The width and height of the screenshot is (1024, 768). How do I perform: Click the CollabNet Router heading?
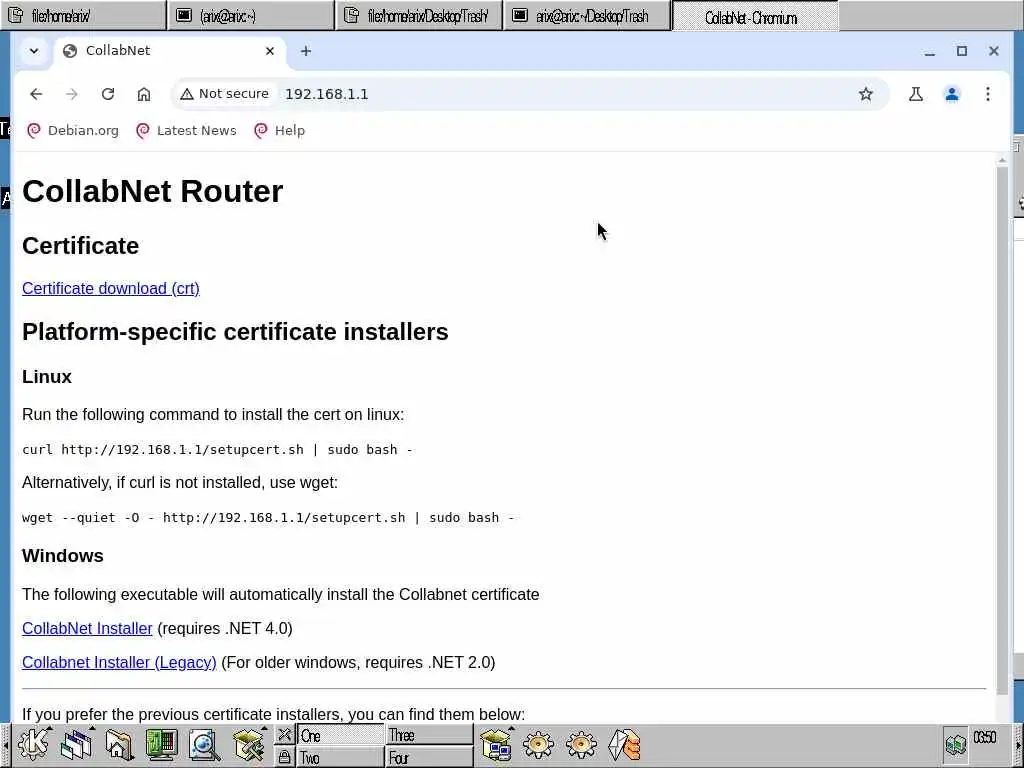click(152, 191)
